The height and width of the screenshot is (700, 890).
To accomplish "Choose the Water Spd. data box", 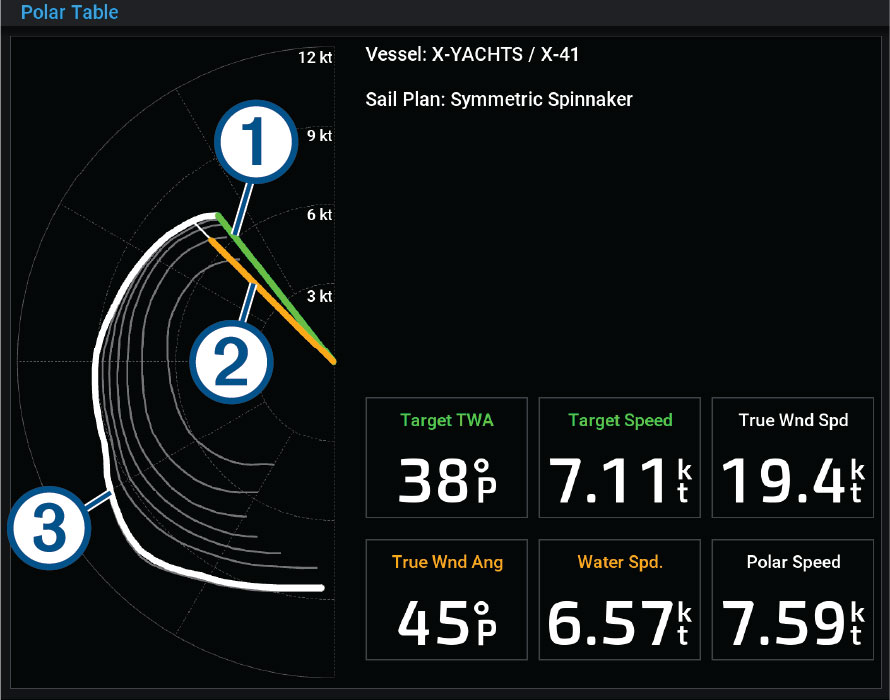I will tap(620, 599).
